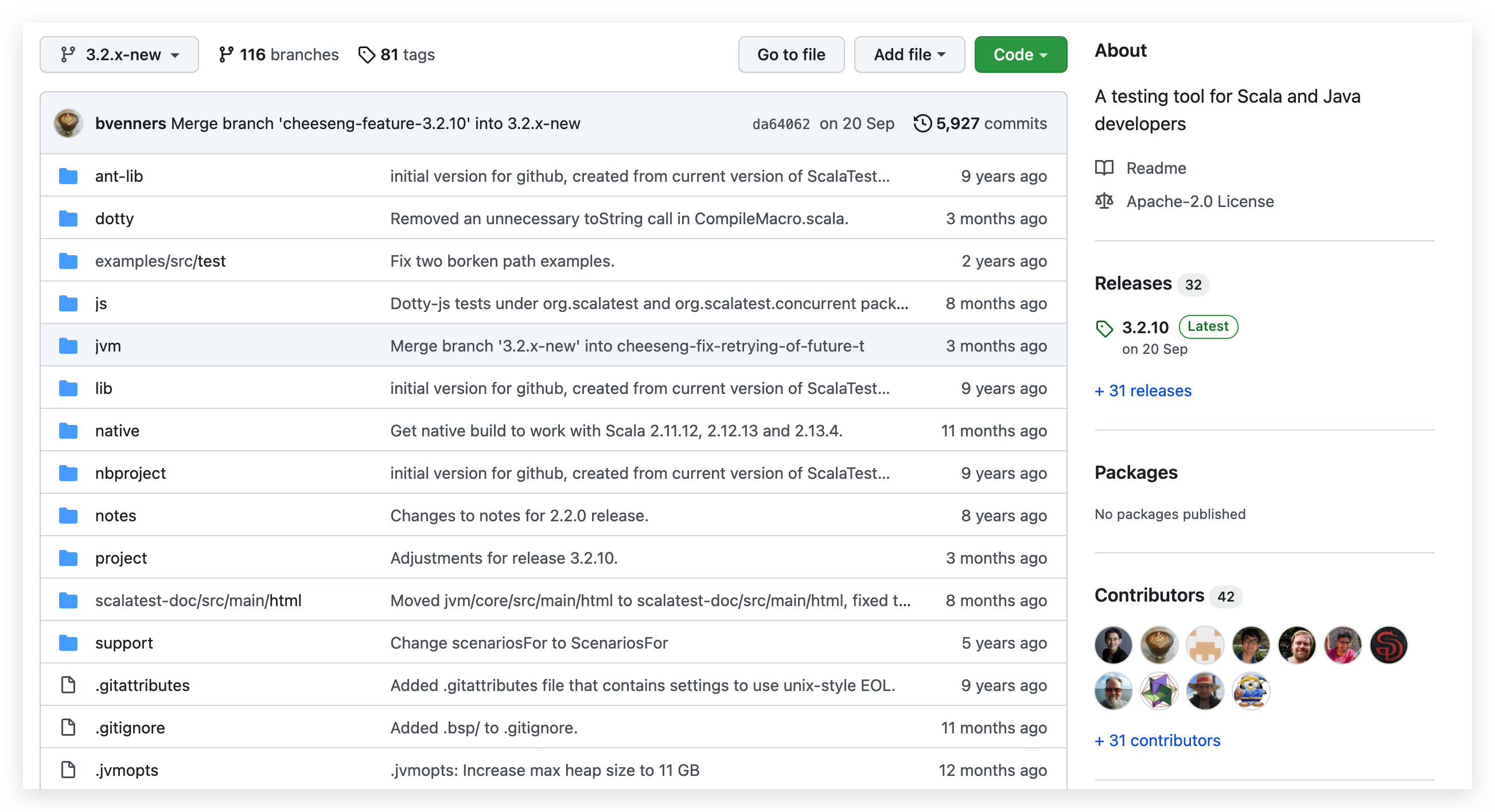
Task: Open the 3.2.x-new branch selector dropdown
Action: point(119,54)
